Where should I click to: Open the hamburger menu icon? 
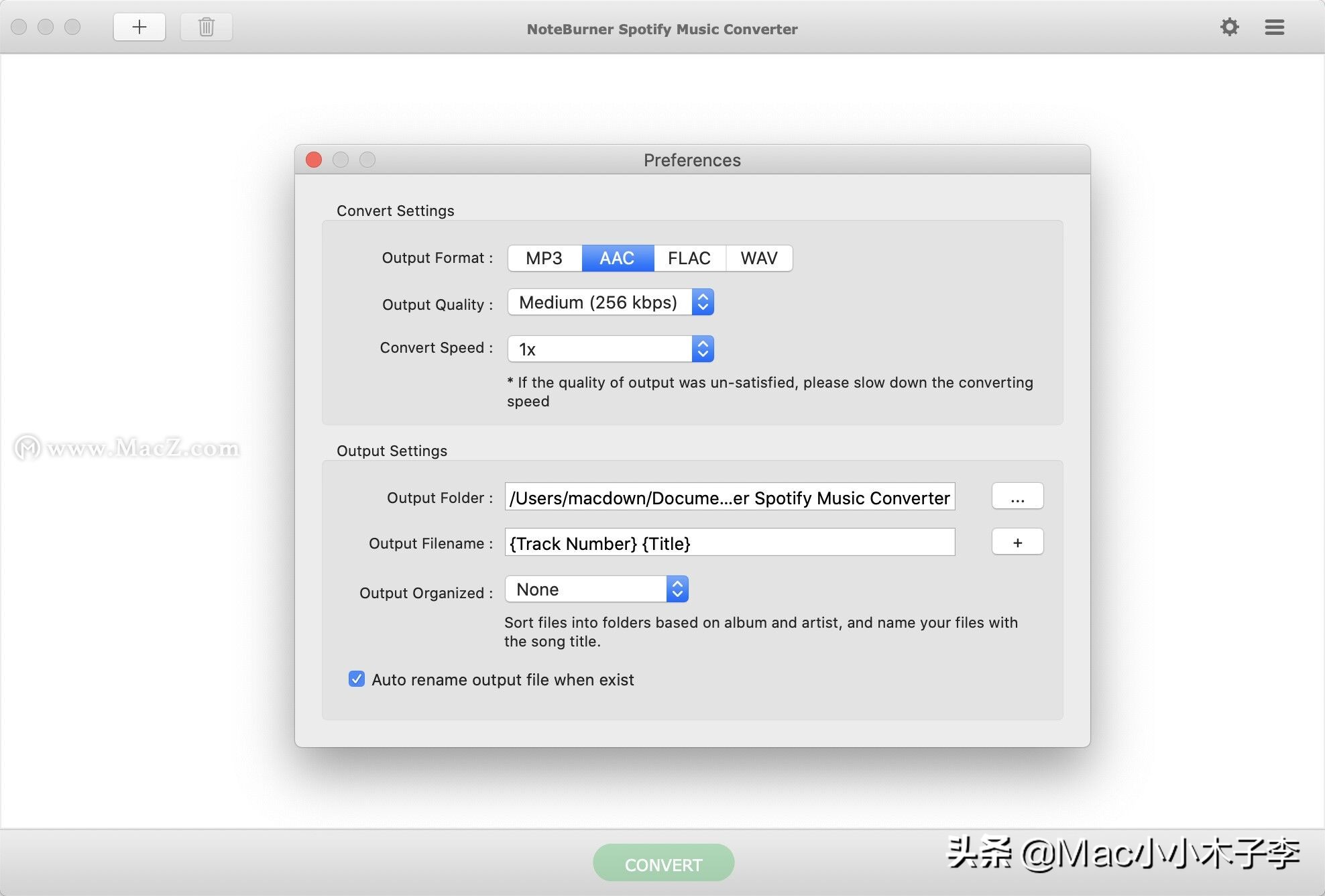[1273, 27]
